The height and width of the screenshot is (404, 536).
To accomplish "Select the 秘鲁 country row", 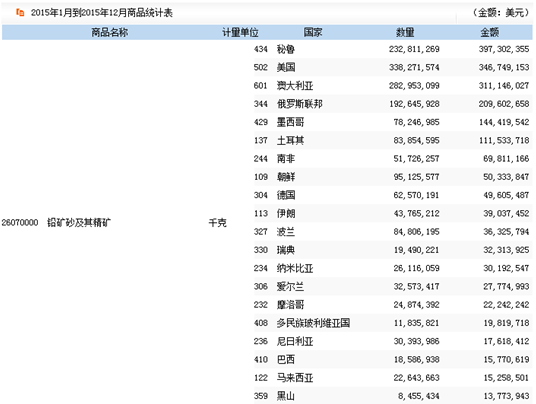I will 393,49.
